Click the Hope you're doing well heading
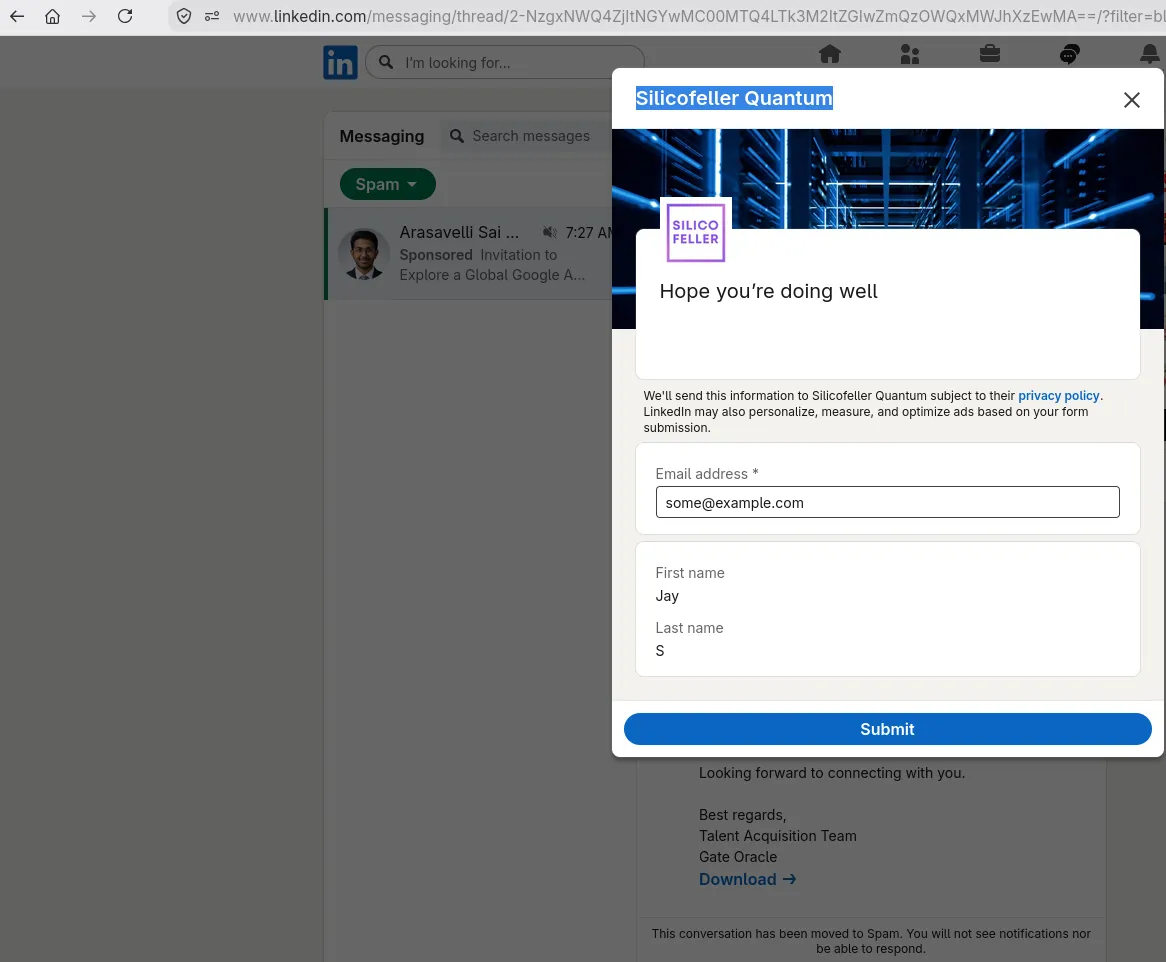Screen dimensions: 1166x962 (768, 291)
